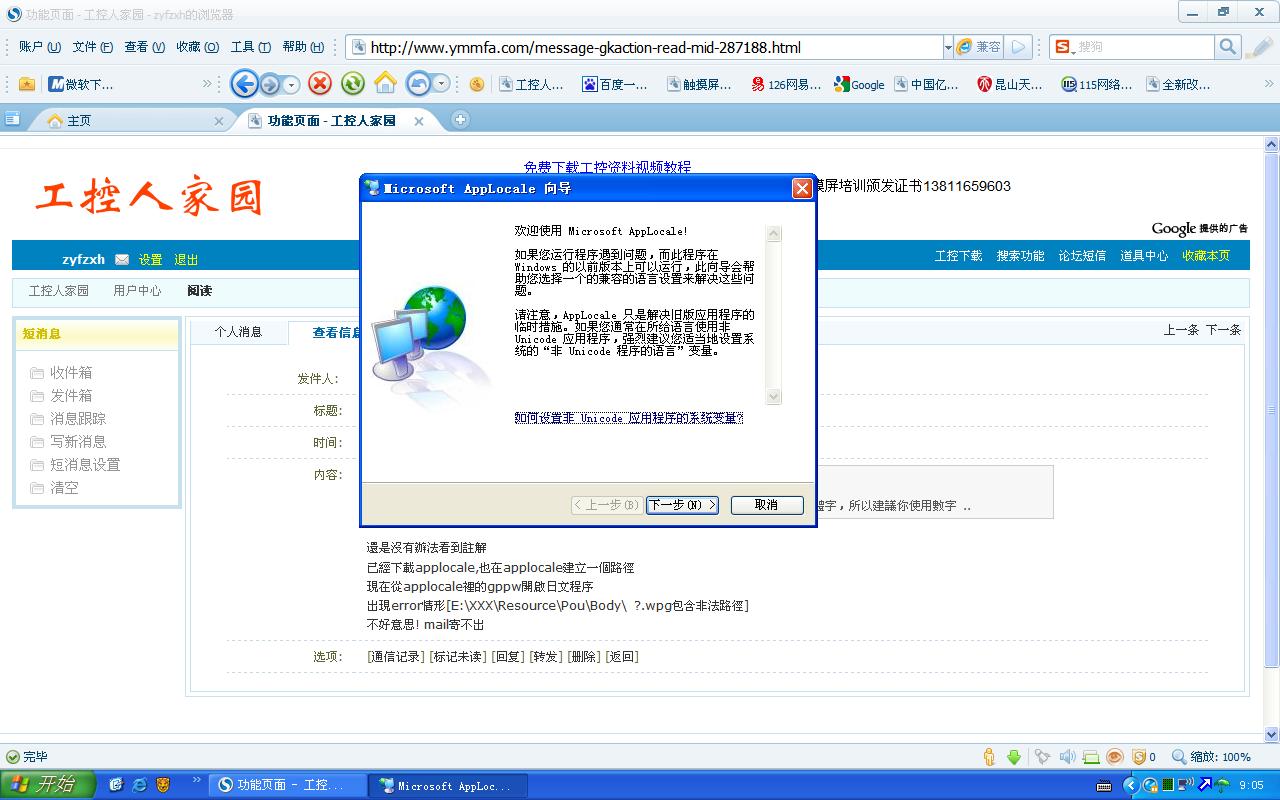Viewport: 1280px width, 800px height.
Task: Open the new tab plus button
Action: pos(460,120)
